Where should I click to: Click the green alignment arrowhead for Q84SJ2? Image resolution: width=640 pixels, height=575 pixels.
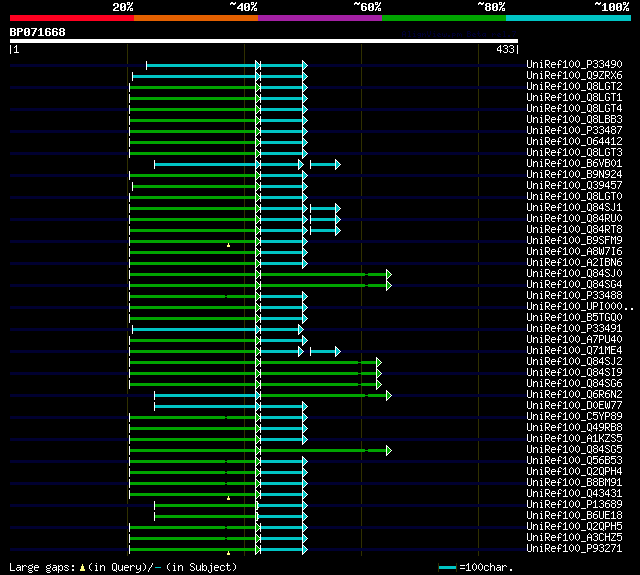pos(379,362)
